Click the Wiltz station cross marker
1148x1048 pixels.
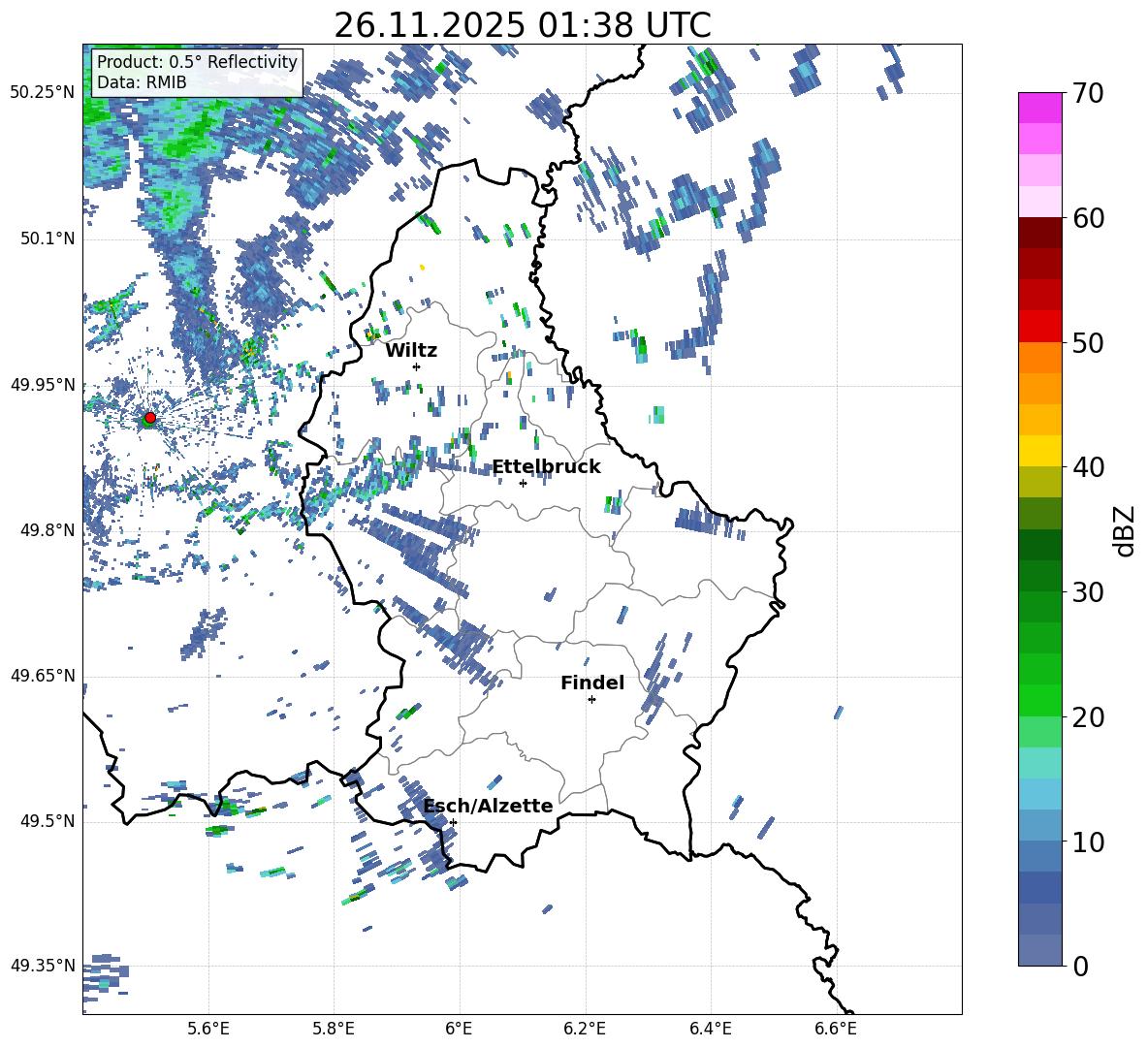point(417,366)
